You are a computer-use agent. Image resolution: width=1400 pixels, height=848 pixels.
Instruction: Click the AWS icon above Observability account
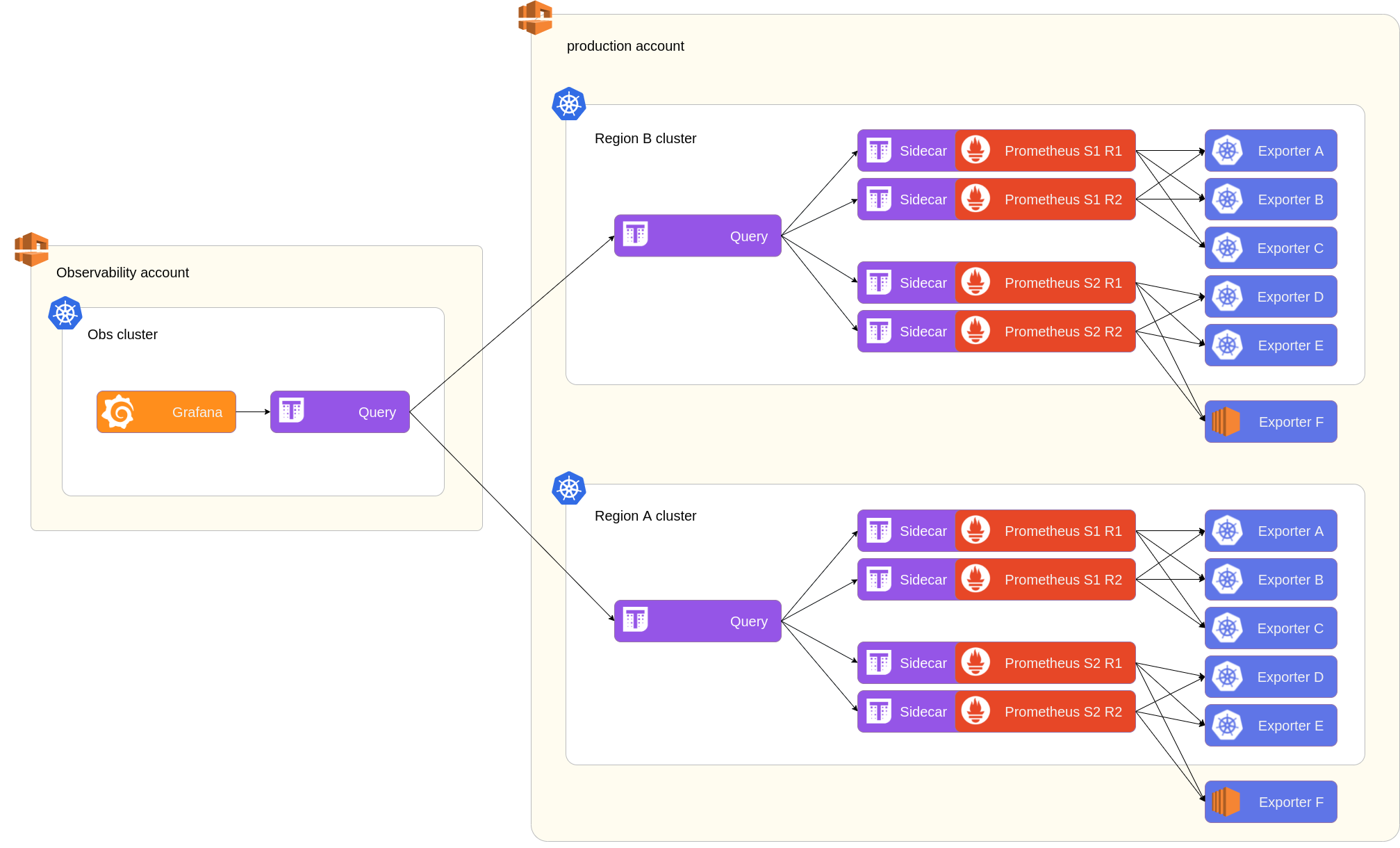click(x=31, y=250)
